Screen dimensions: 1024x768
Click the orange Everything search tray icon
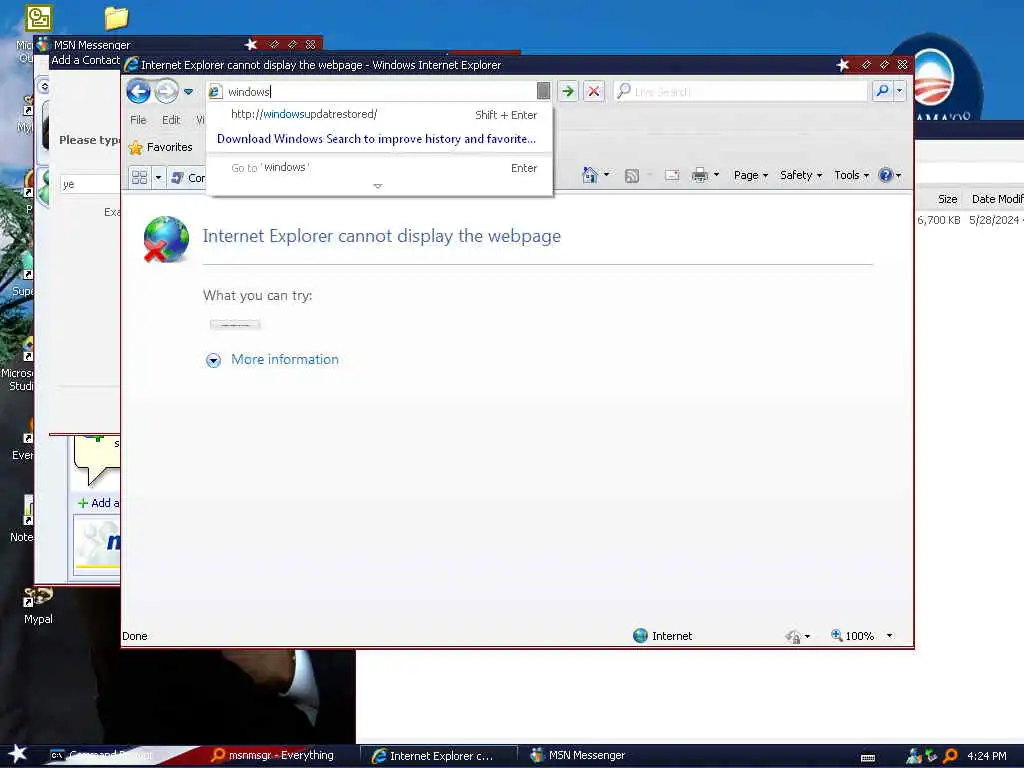[x=950, y=756]
